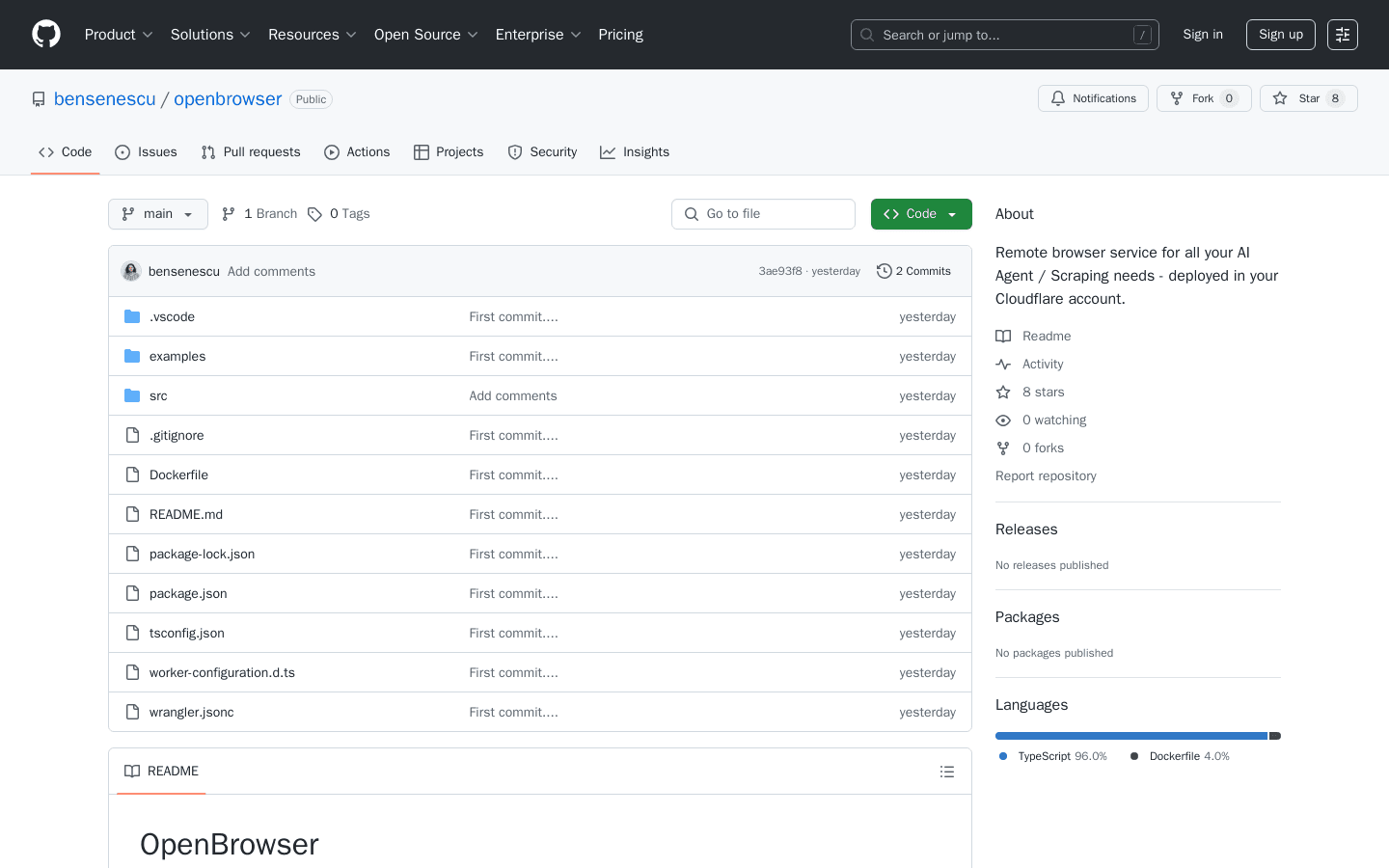The image size is (1389, 868).
Task: Click the .gitignore file icon
Action: [x=133, y=435]
